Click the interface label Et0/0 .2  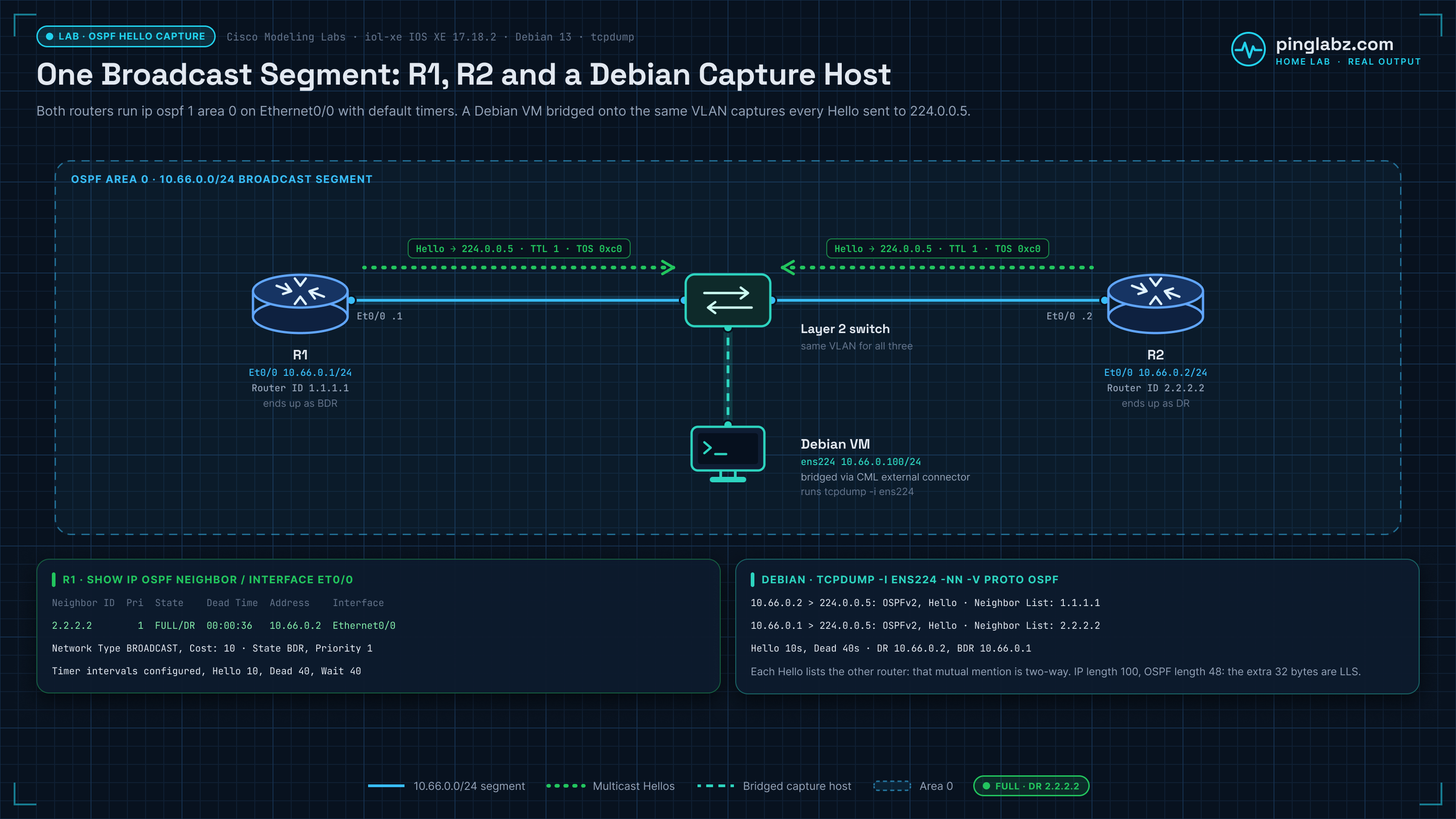pyautogui.click(x=1069, y=316)
